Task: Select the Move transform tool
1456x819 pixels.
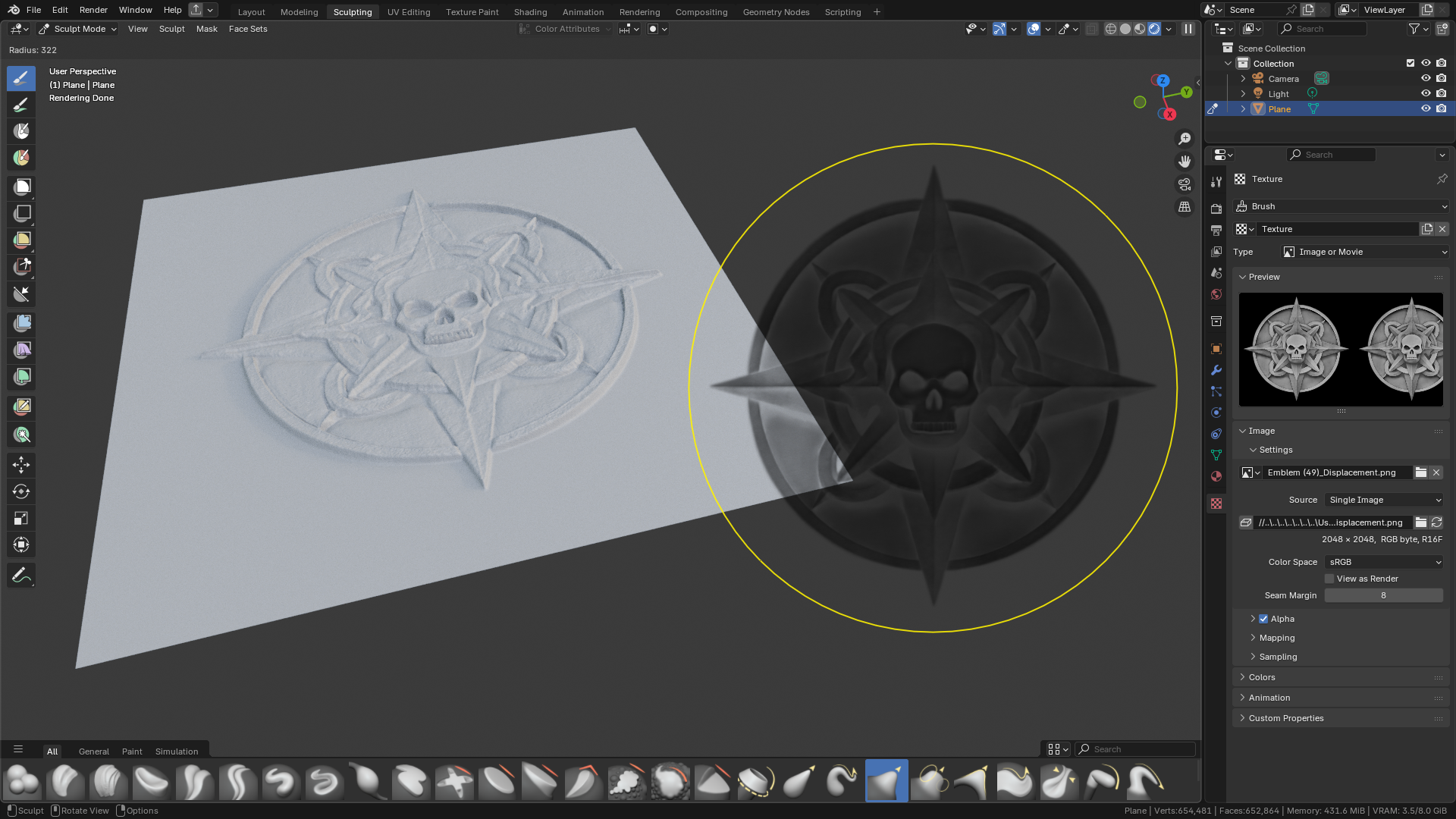Action: pos(21,465)
